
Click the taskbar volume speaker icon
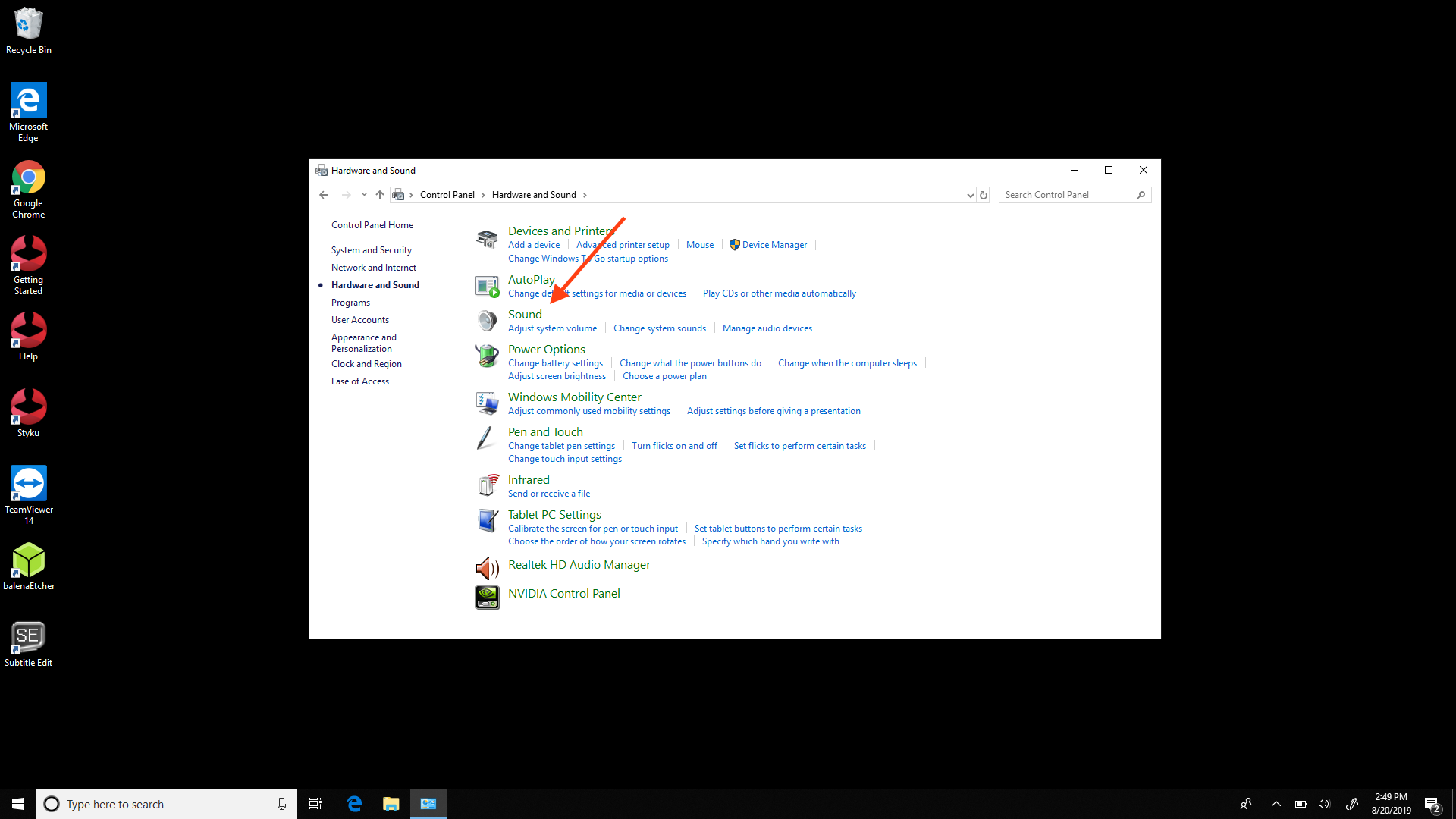point(1324,804)
